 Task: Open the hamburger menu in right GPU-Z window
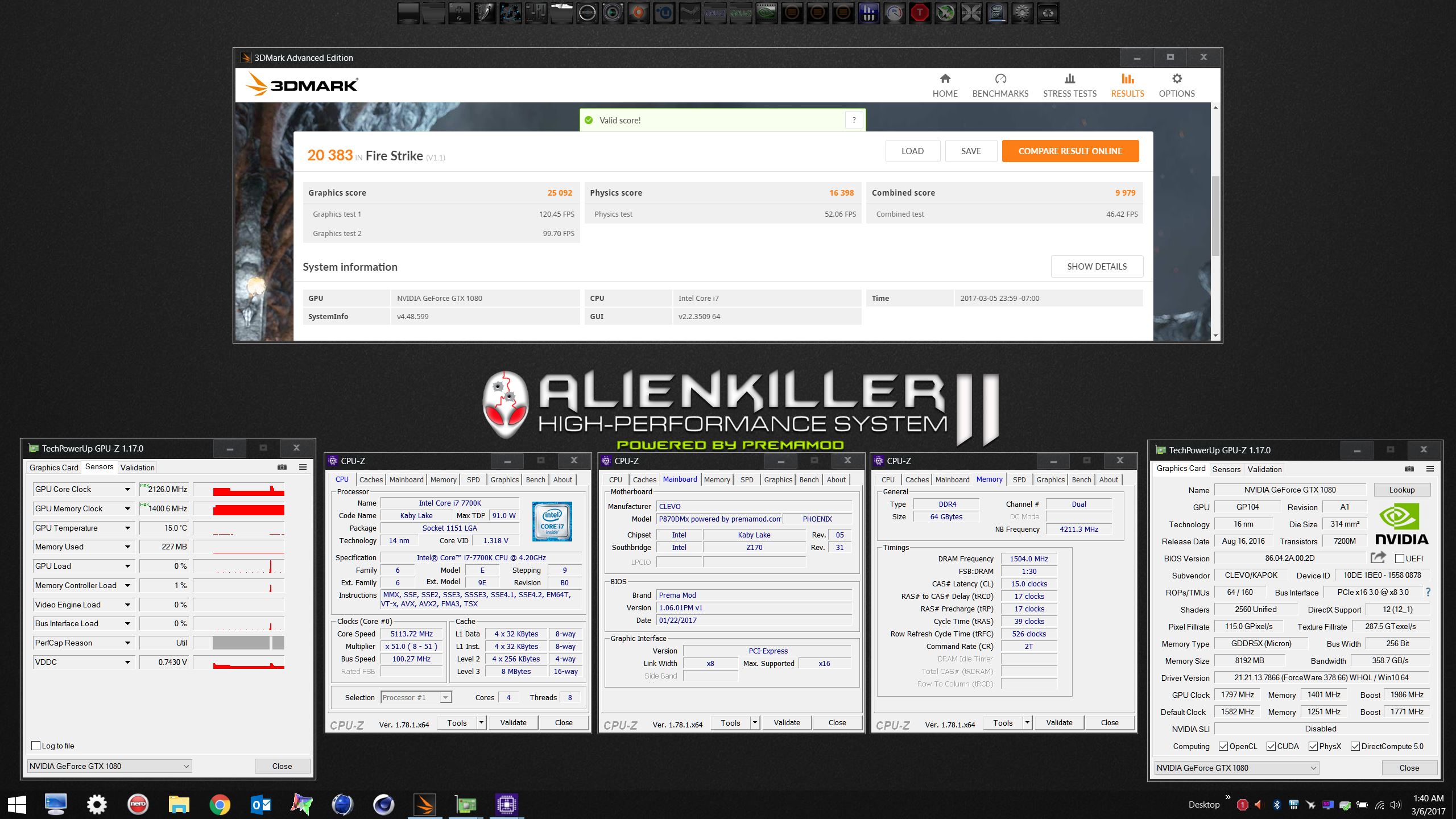point(1430,469)
